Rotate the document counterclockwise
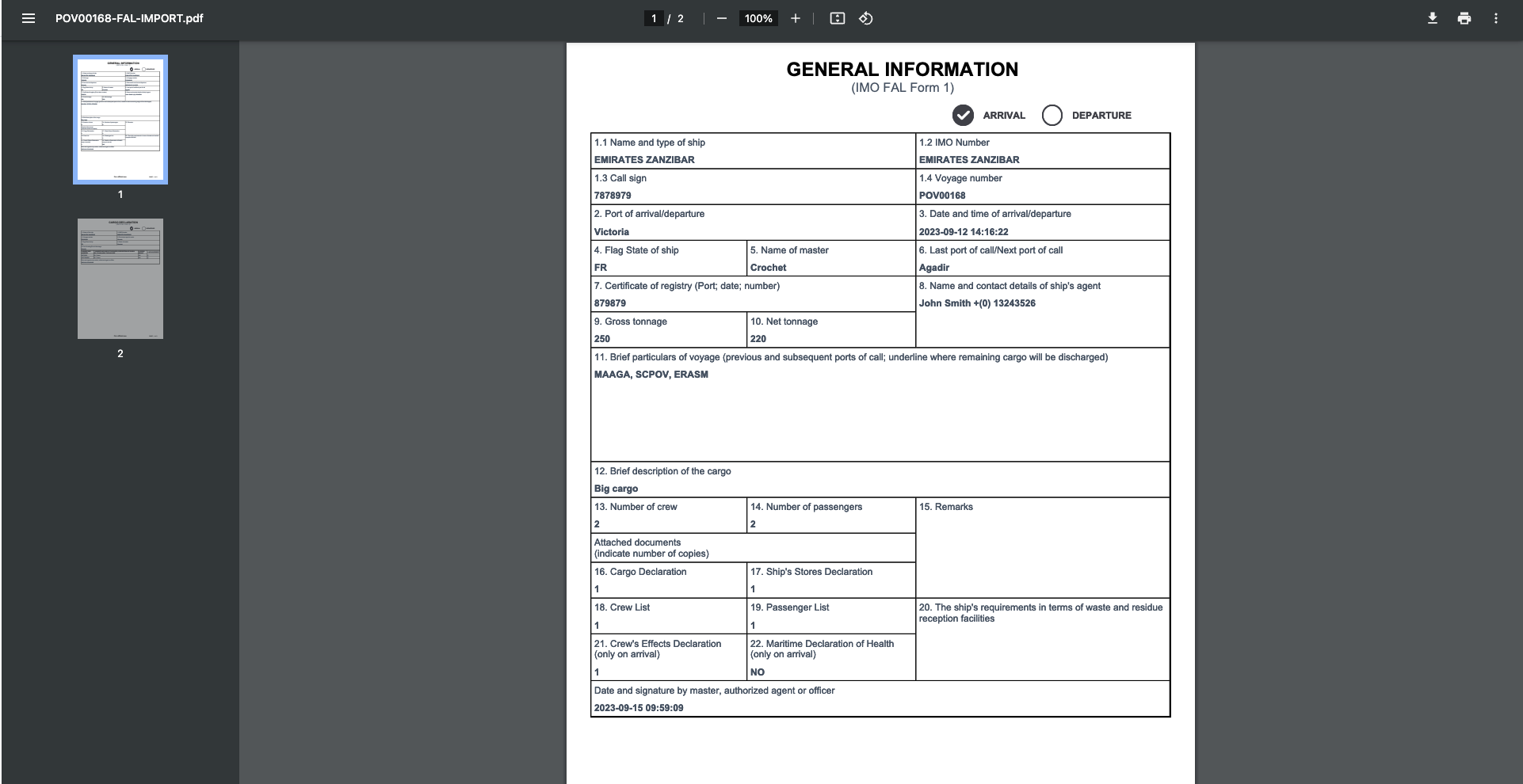This screenshot has height=784, width=1523. (x=866, y=18)
